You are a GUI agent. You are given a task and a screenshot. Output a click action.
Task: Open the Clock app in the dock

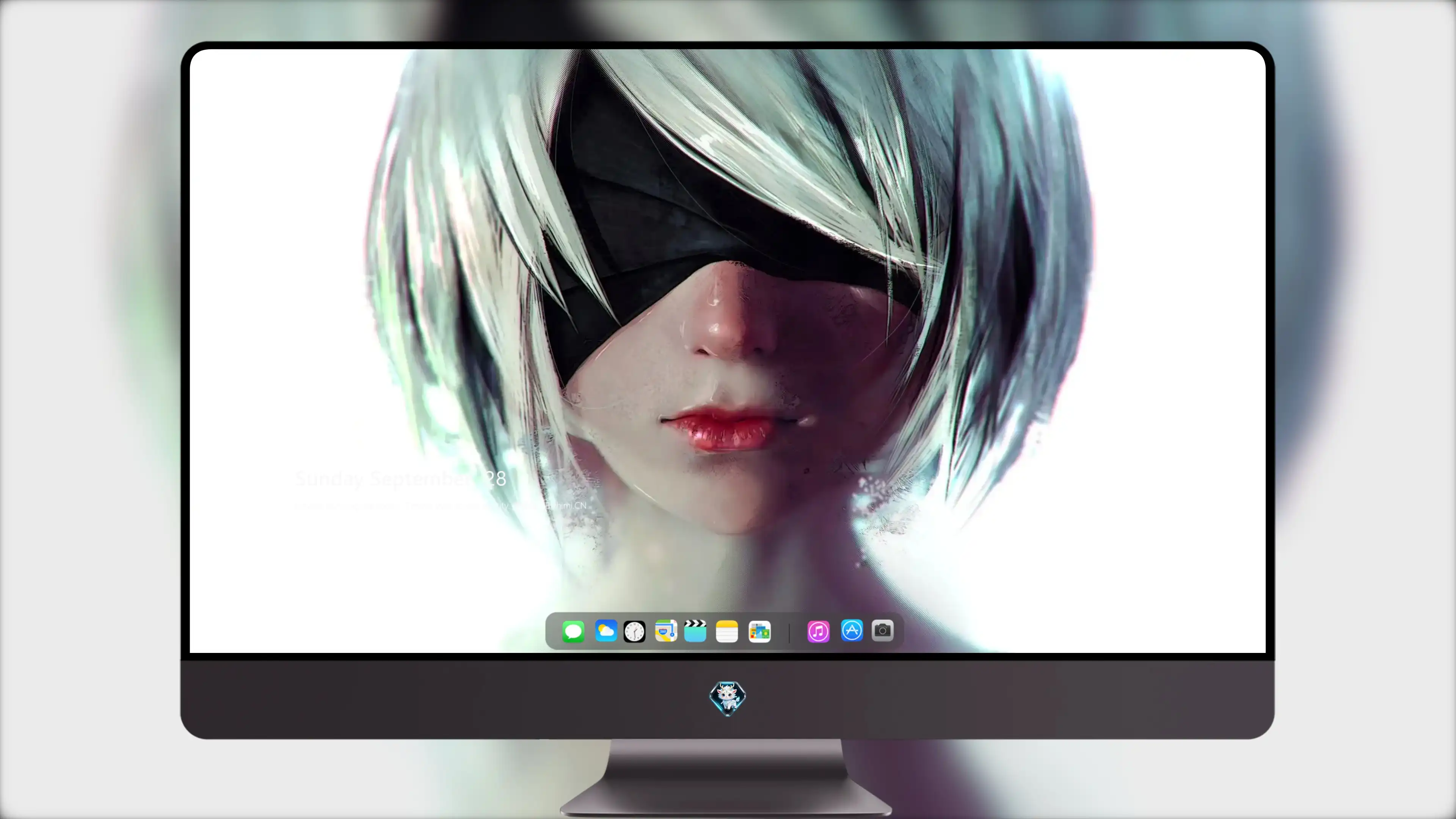pyautogui.click(x=634, y=631)
